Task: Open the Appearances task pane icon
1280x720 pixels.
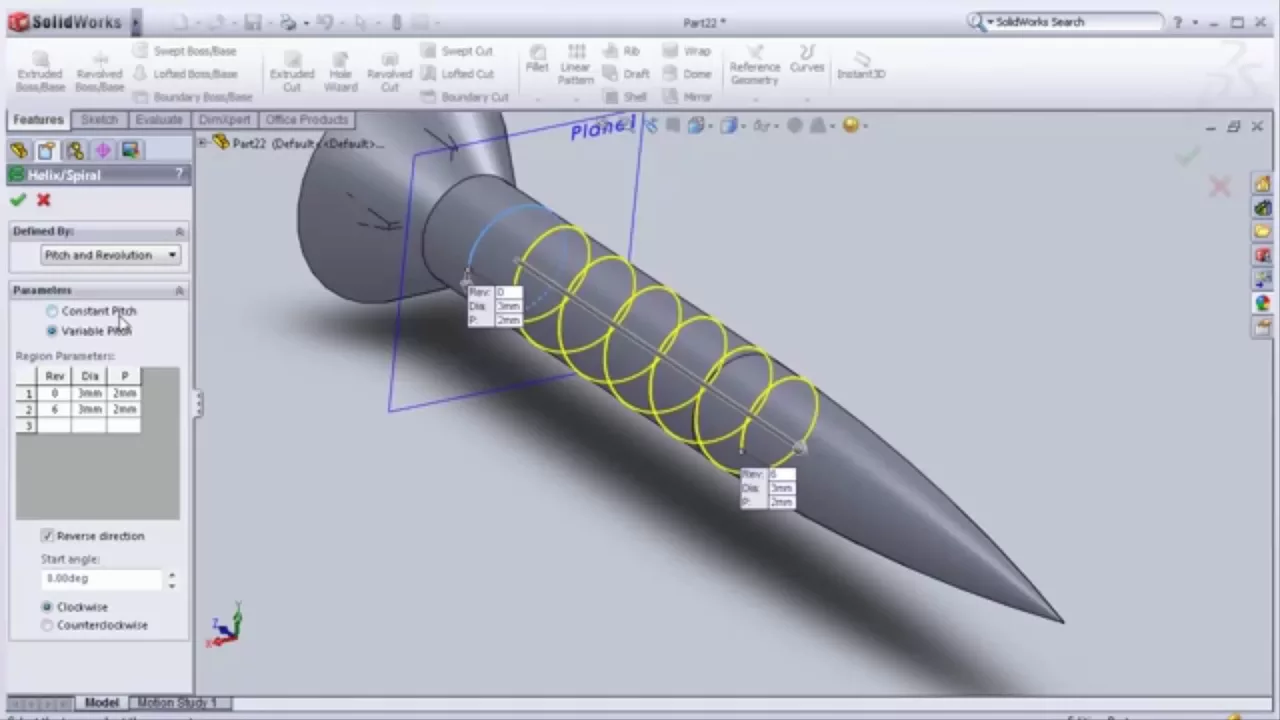Action: coord(1262,303)
